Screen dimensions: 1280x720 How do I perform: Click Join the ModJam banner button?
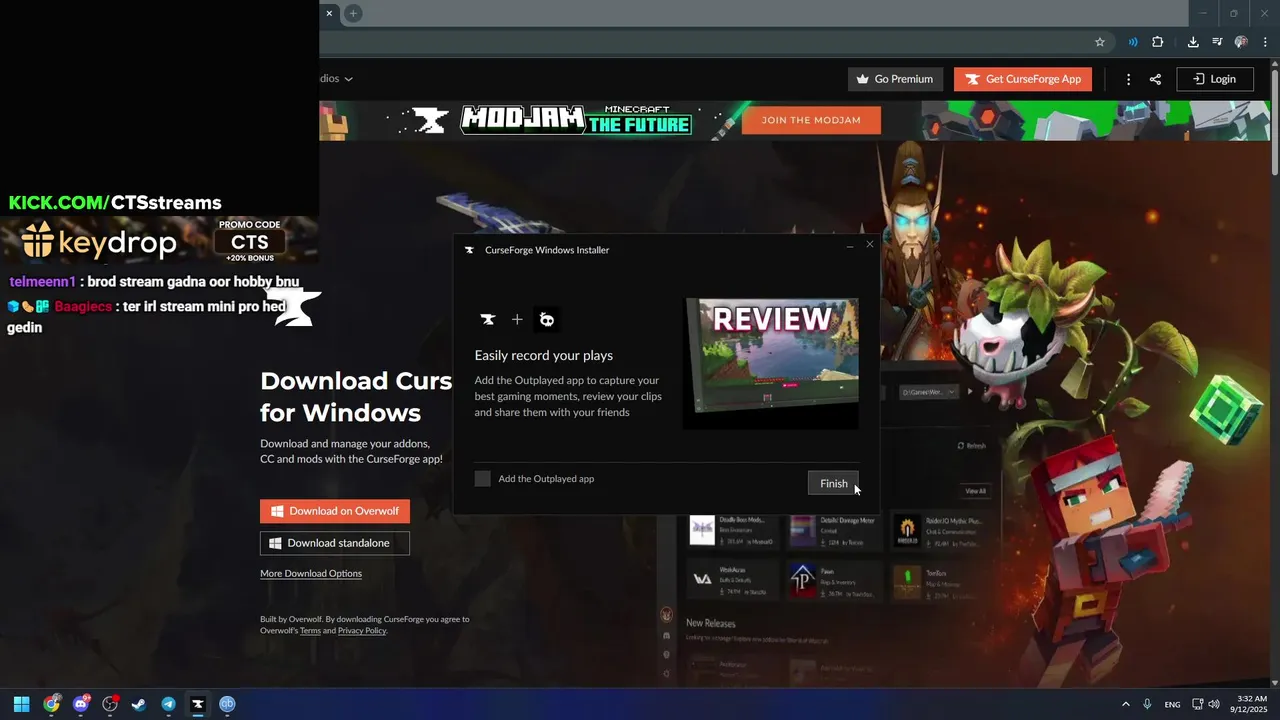(x=811, y=120)
